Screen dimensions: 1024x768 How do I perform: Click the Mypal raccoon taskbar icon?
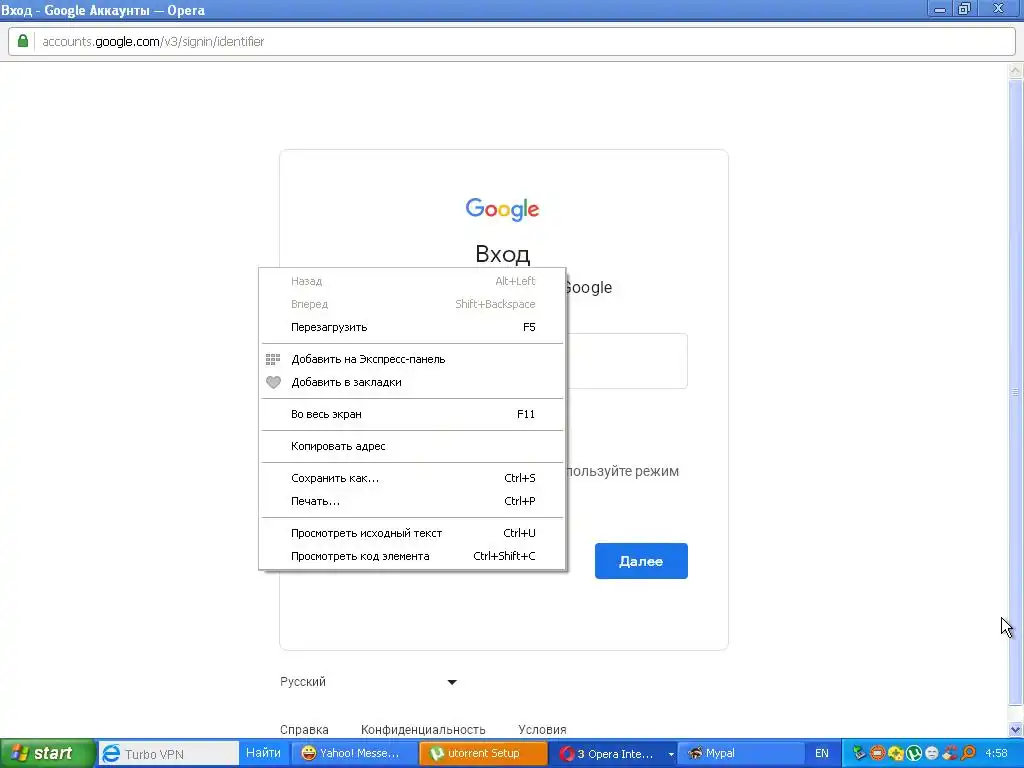(695, 754)
